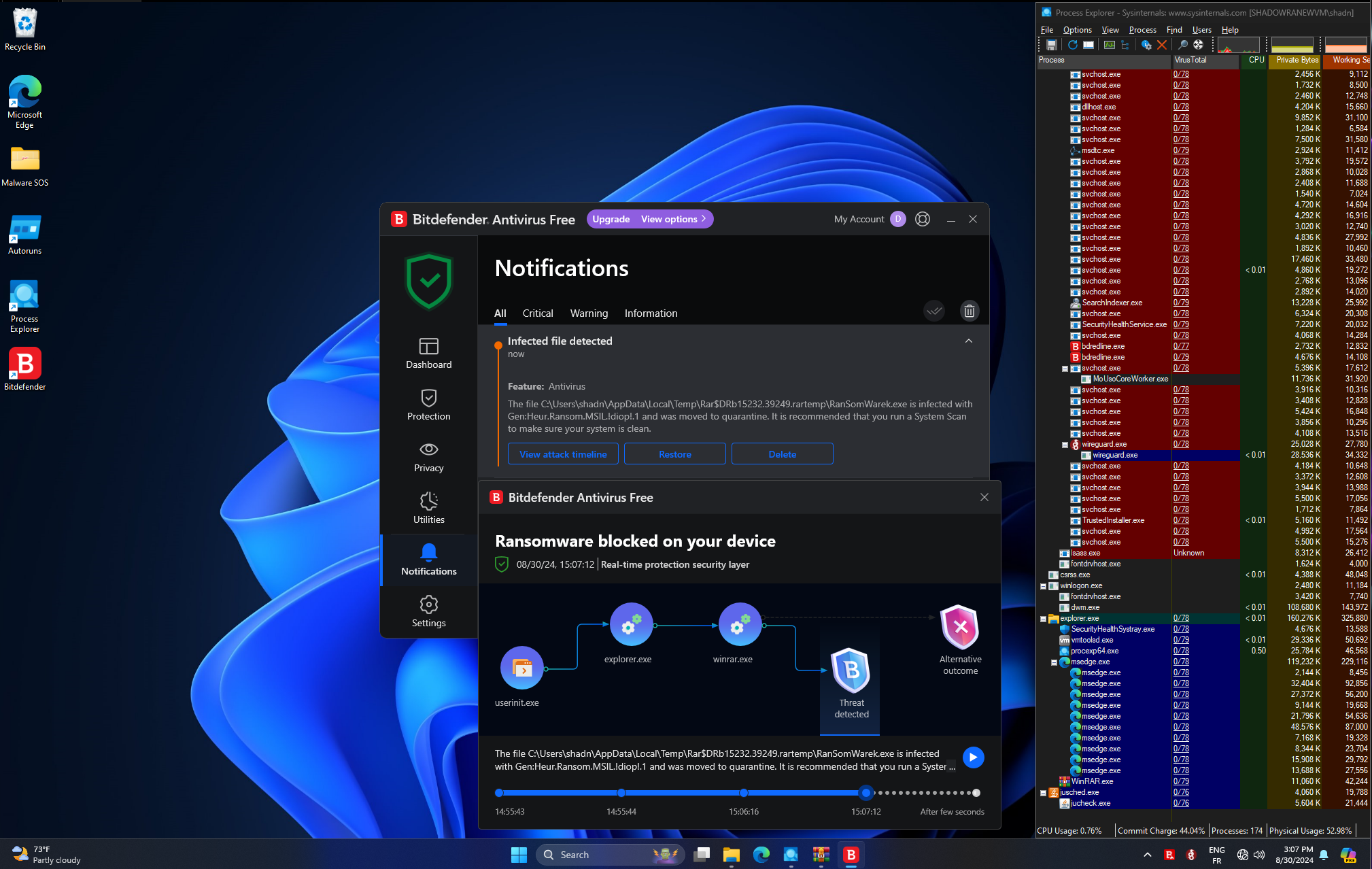Click the 15:06:16 timeline marker dot
Image resolution: width=1372 pixels, height=869 pixels.
pos(744,793)
